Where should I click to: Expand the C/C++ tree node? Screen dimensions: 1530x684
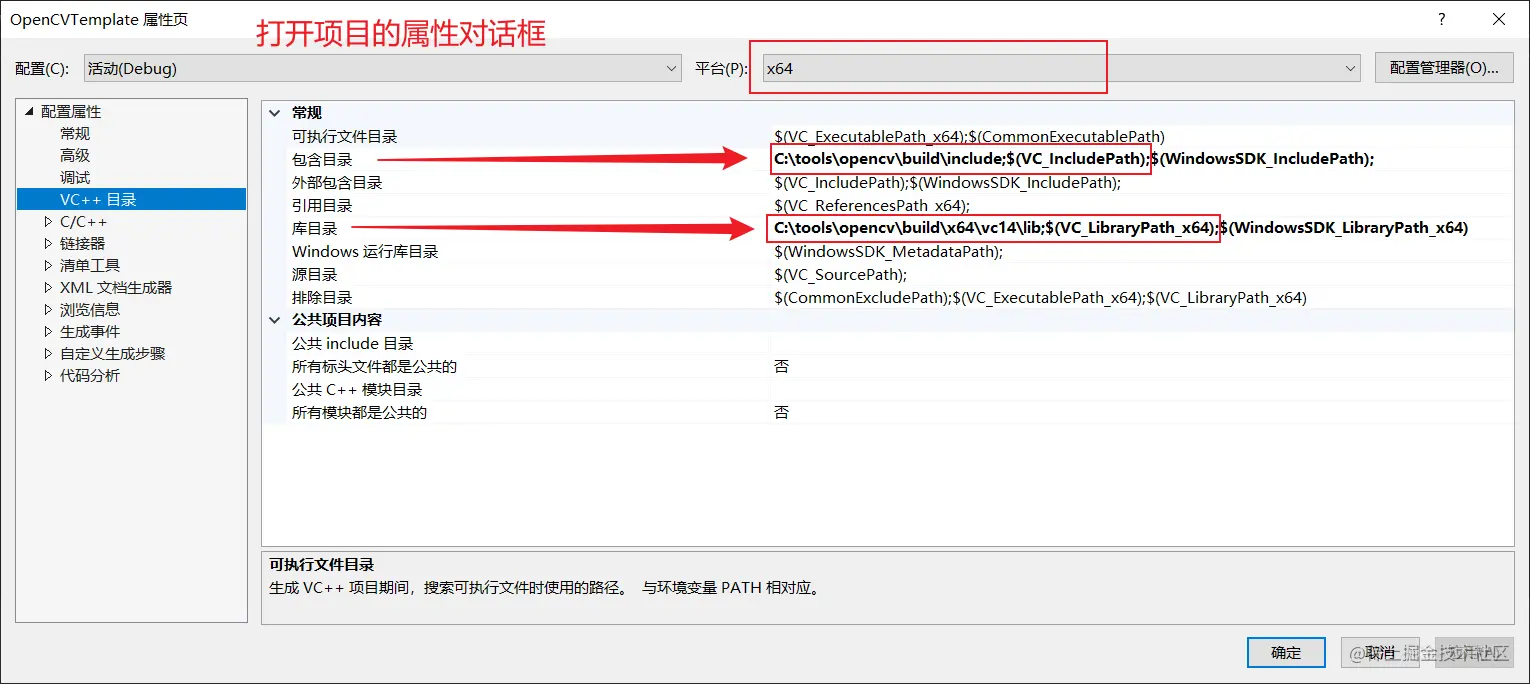click(48, 221)
